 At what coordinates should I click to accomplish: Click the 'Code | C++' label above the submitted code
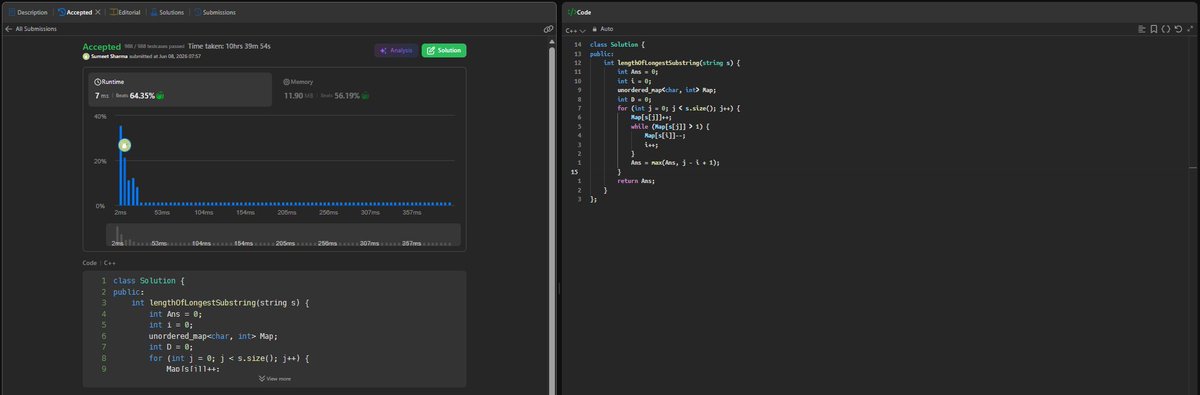100,263
